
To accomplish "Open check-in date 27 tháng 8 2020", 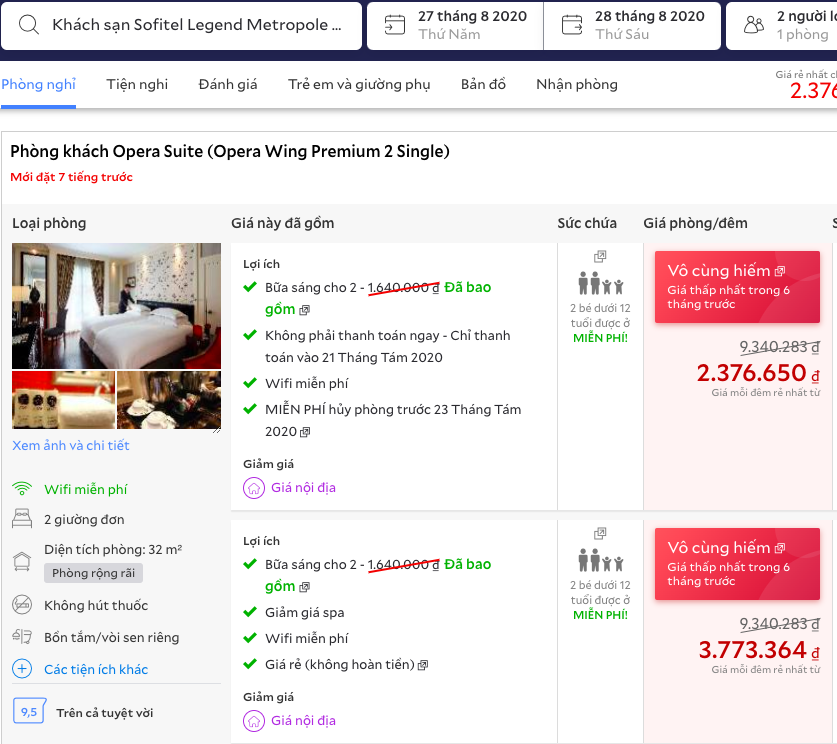I will (455, 26).
